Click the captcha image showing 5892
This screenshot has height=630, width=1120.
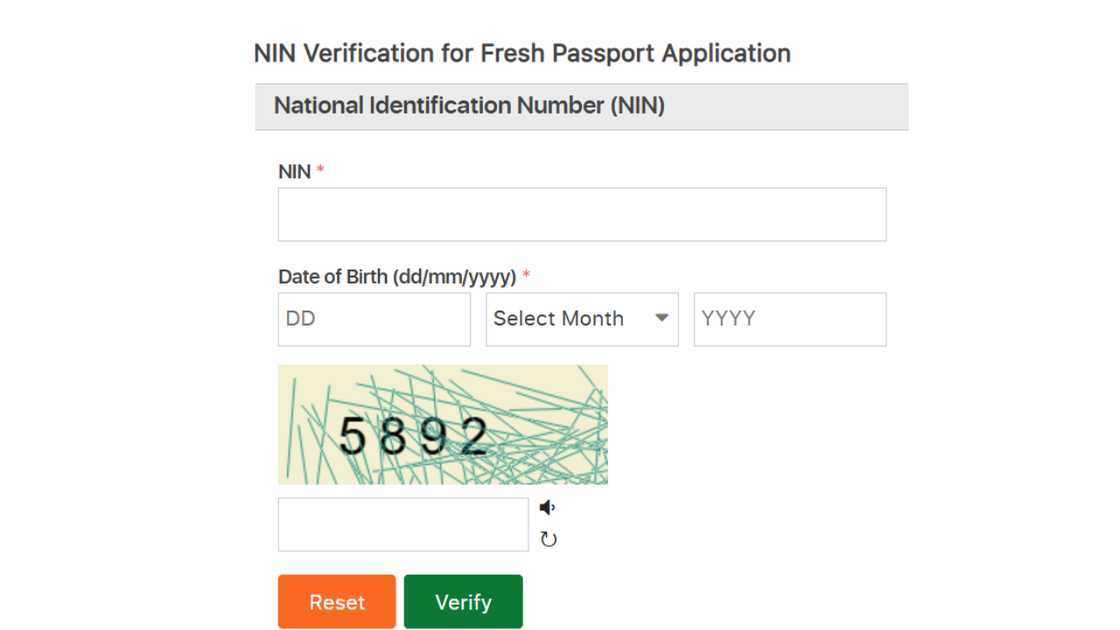(443, 424)
